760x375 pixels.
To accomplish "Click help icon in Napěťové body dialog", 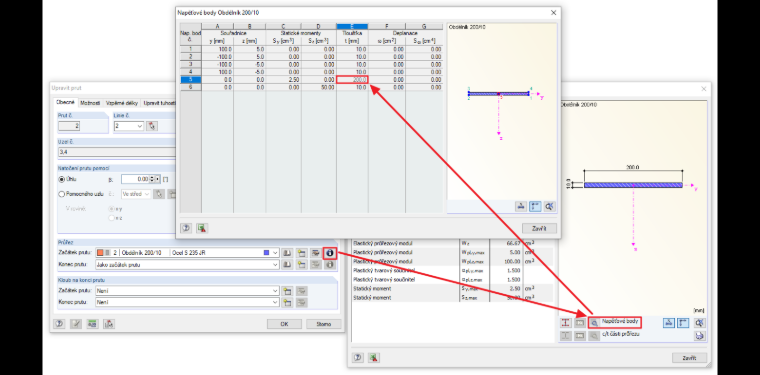I will (x=186, y=228).
